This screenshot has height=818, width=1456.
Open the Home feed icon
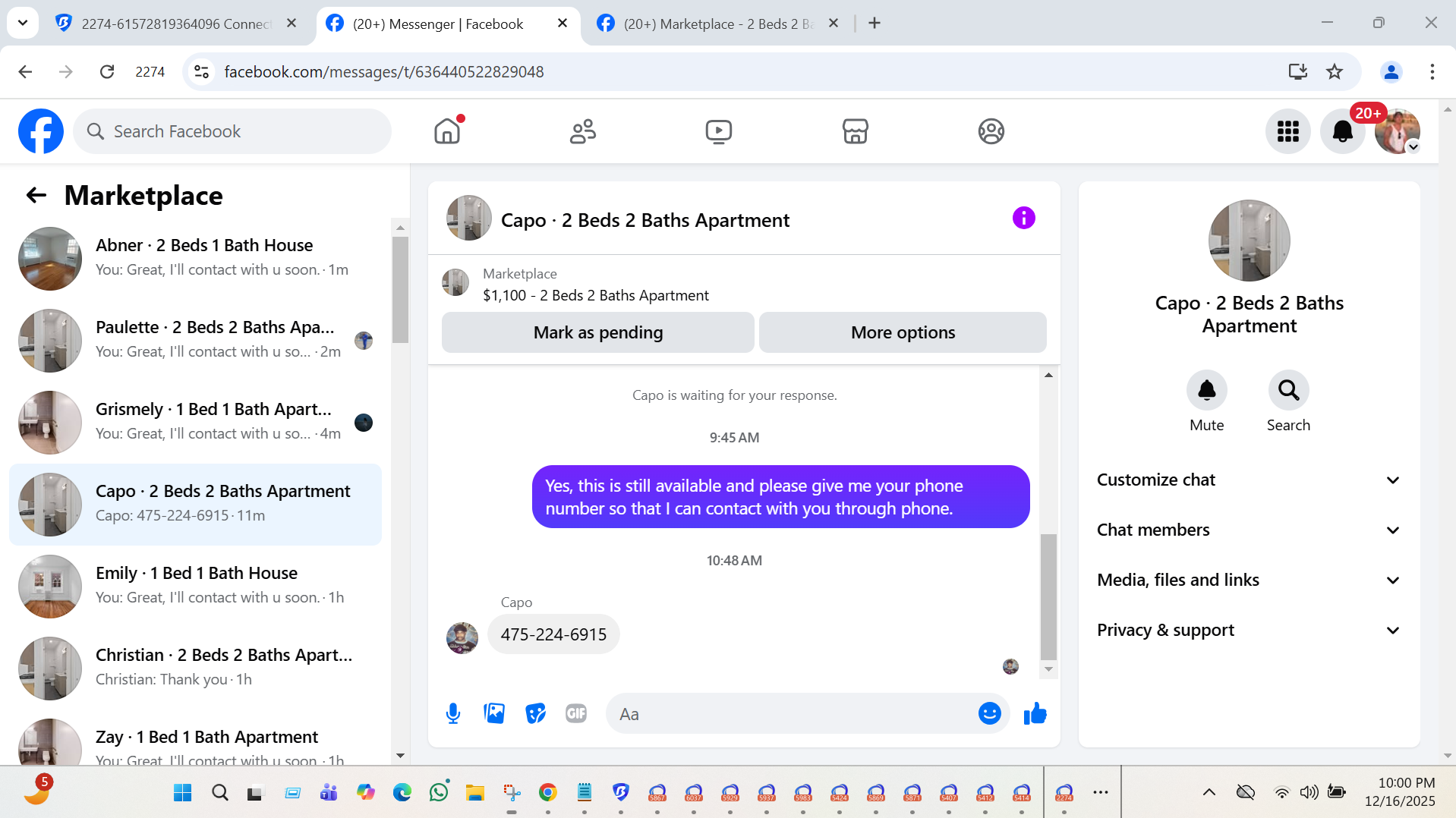447,131
